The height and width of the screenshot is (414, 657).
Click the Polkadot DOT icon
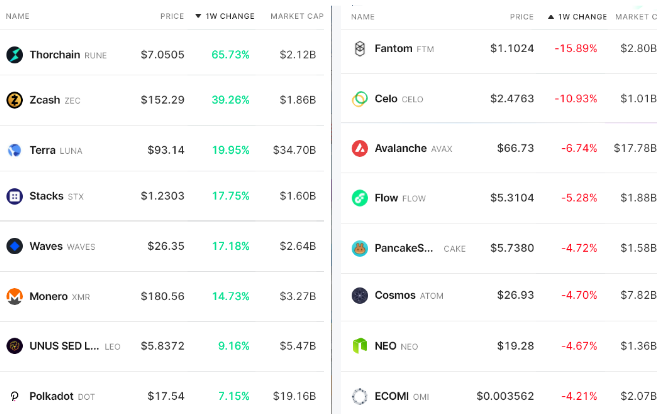point(14,396)
